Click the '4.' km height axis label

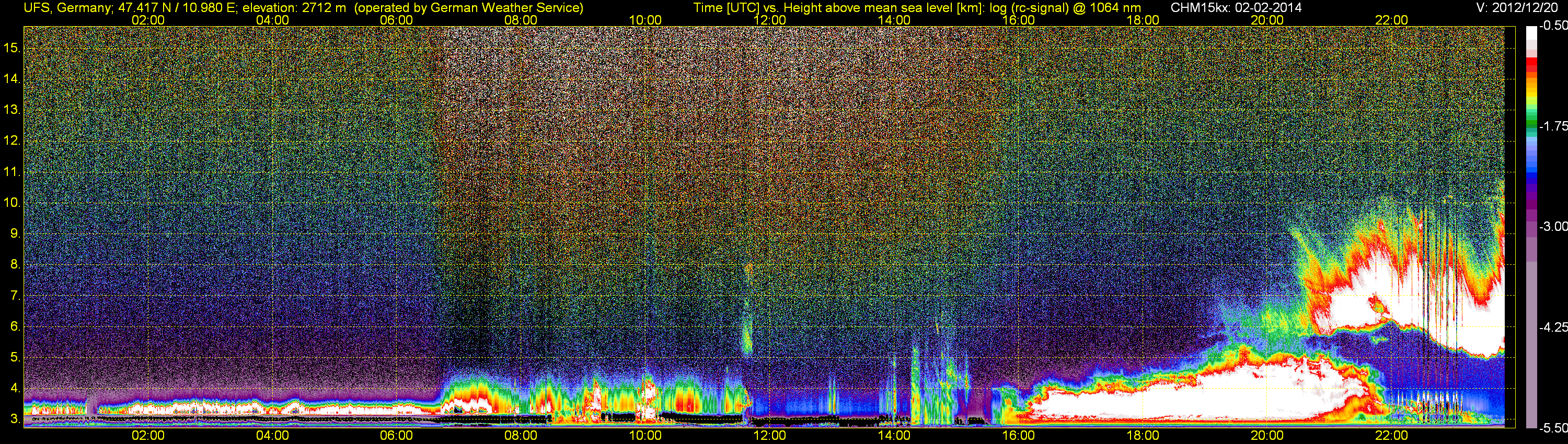[16, 388]
